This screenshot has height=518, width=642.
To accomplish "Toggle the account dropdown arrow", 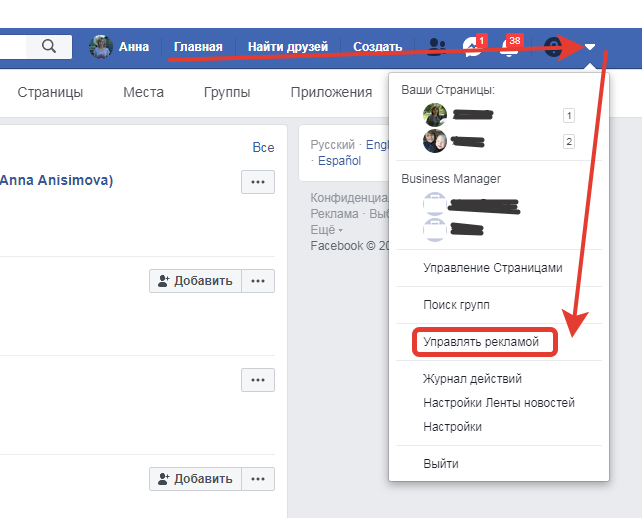I will click(x=590, y=47).
